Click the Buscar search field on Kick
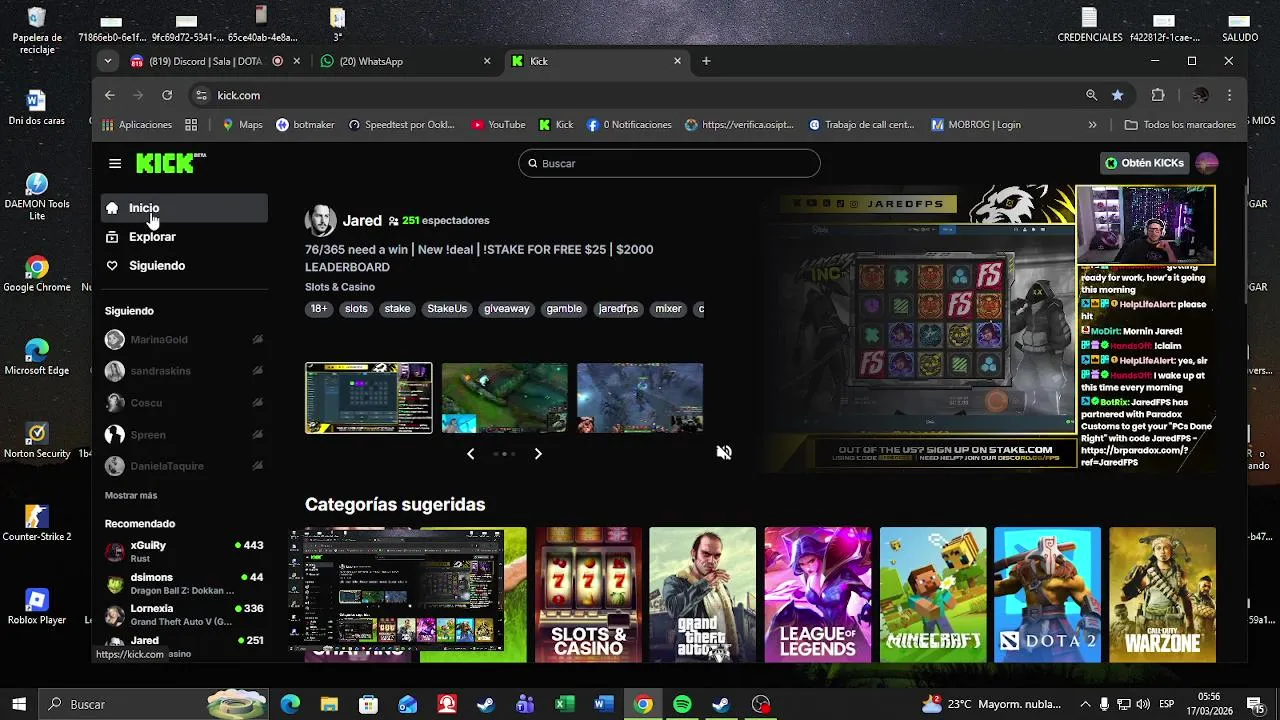1280x720 pixels. (669, 163)
